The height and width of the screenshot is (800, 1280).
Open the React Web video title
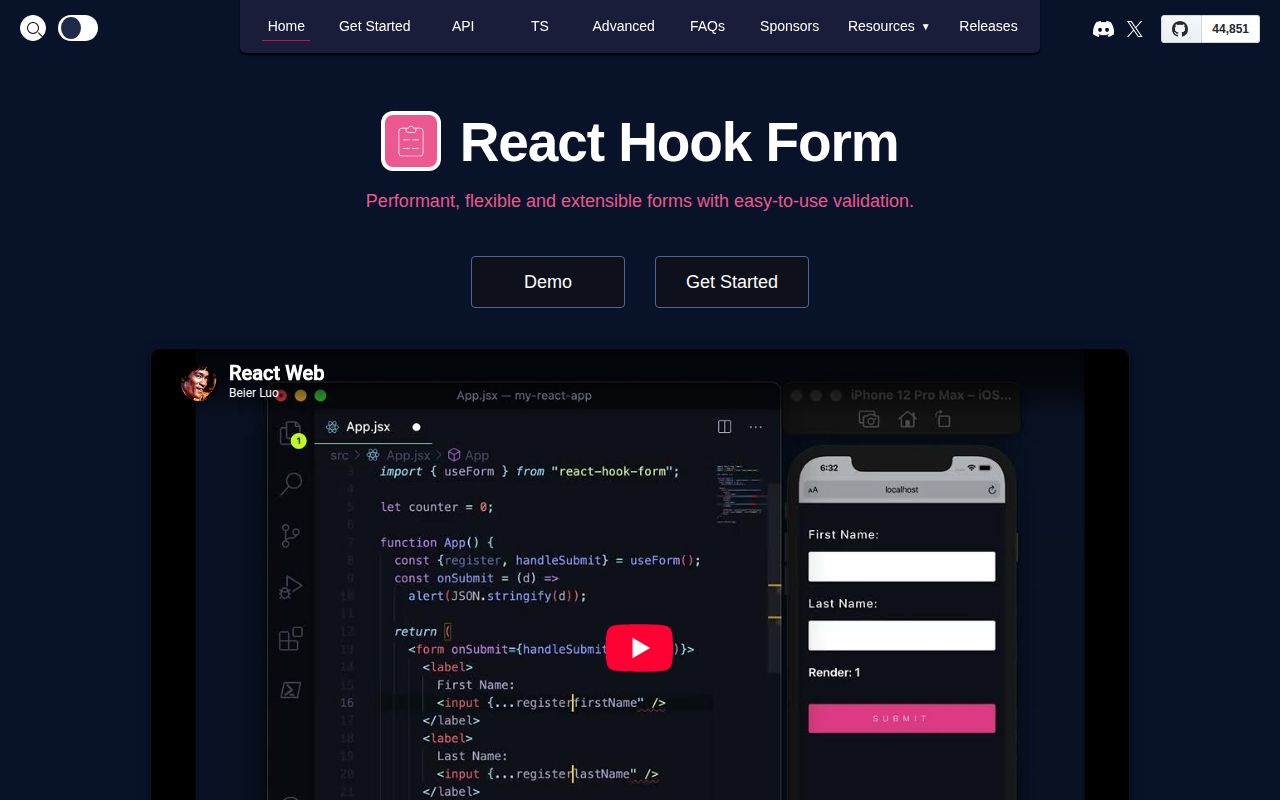(x=277, y=373)
